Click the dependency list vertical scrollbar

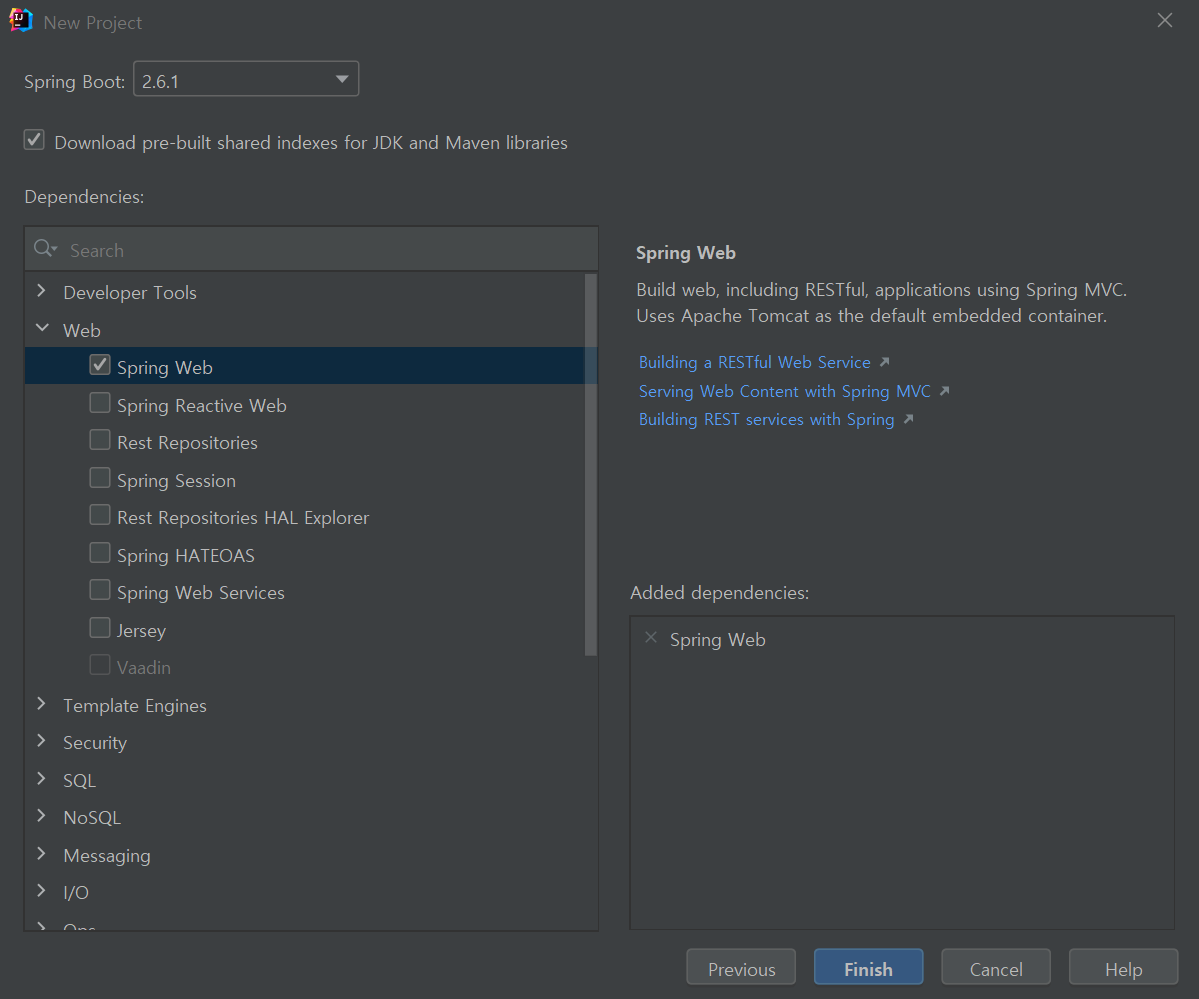tap(590, 464)
